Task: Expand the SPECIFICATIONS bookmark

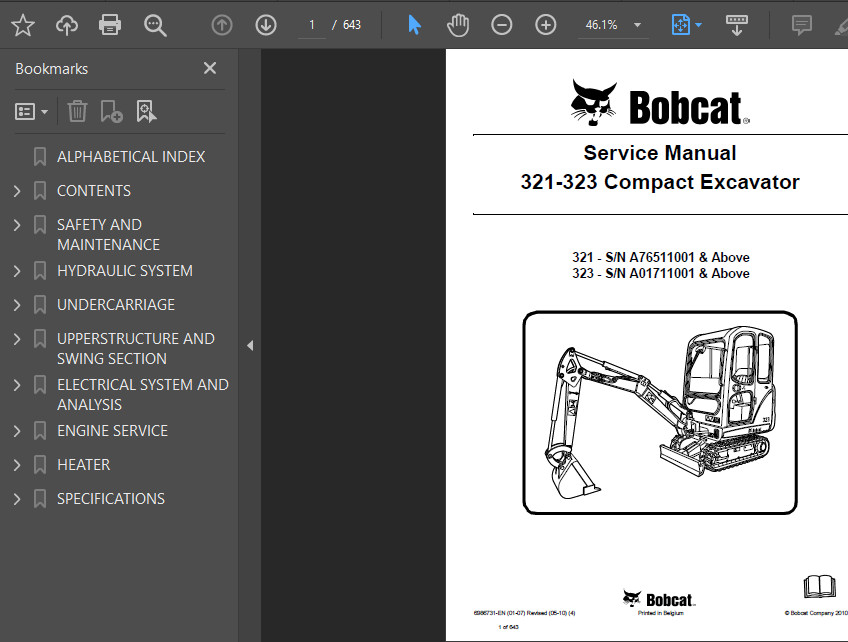Action: coord(17,499)
